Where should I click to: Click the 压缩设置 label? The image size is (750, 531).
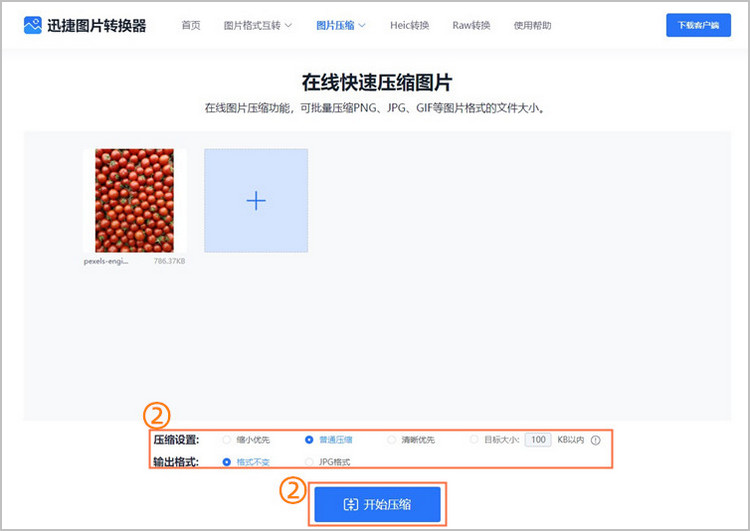pos(176,440)
